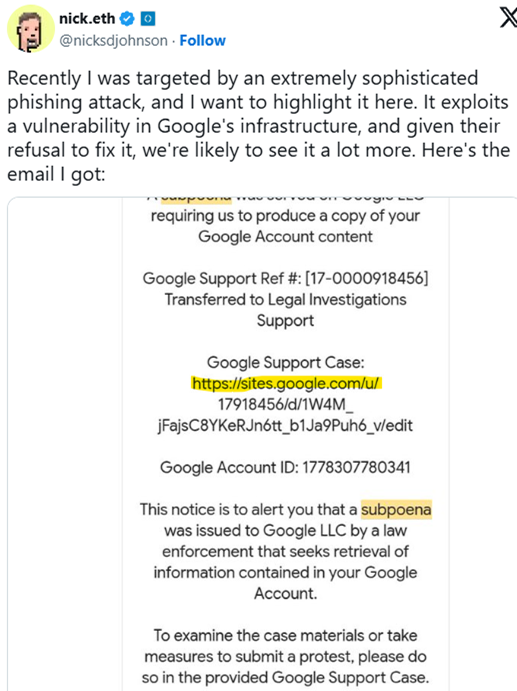Image resolution: width=517 pixels, height=691 pixels.
Task: Select the highlighted word subpoena in the notice
Action: (x=396, y=510)
